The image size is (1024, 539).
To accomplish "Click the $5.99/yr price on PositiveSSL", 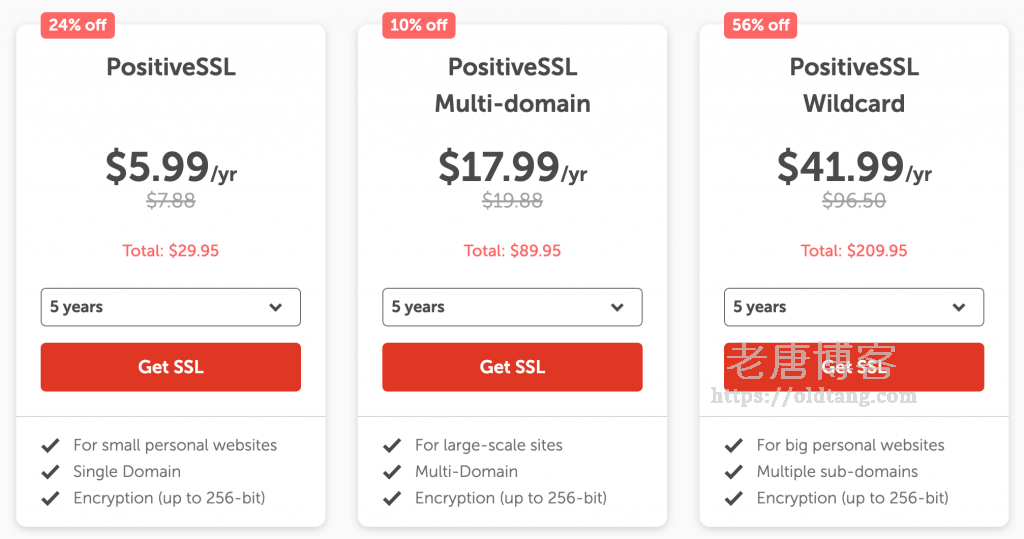I will (170, 168).
